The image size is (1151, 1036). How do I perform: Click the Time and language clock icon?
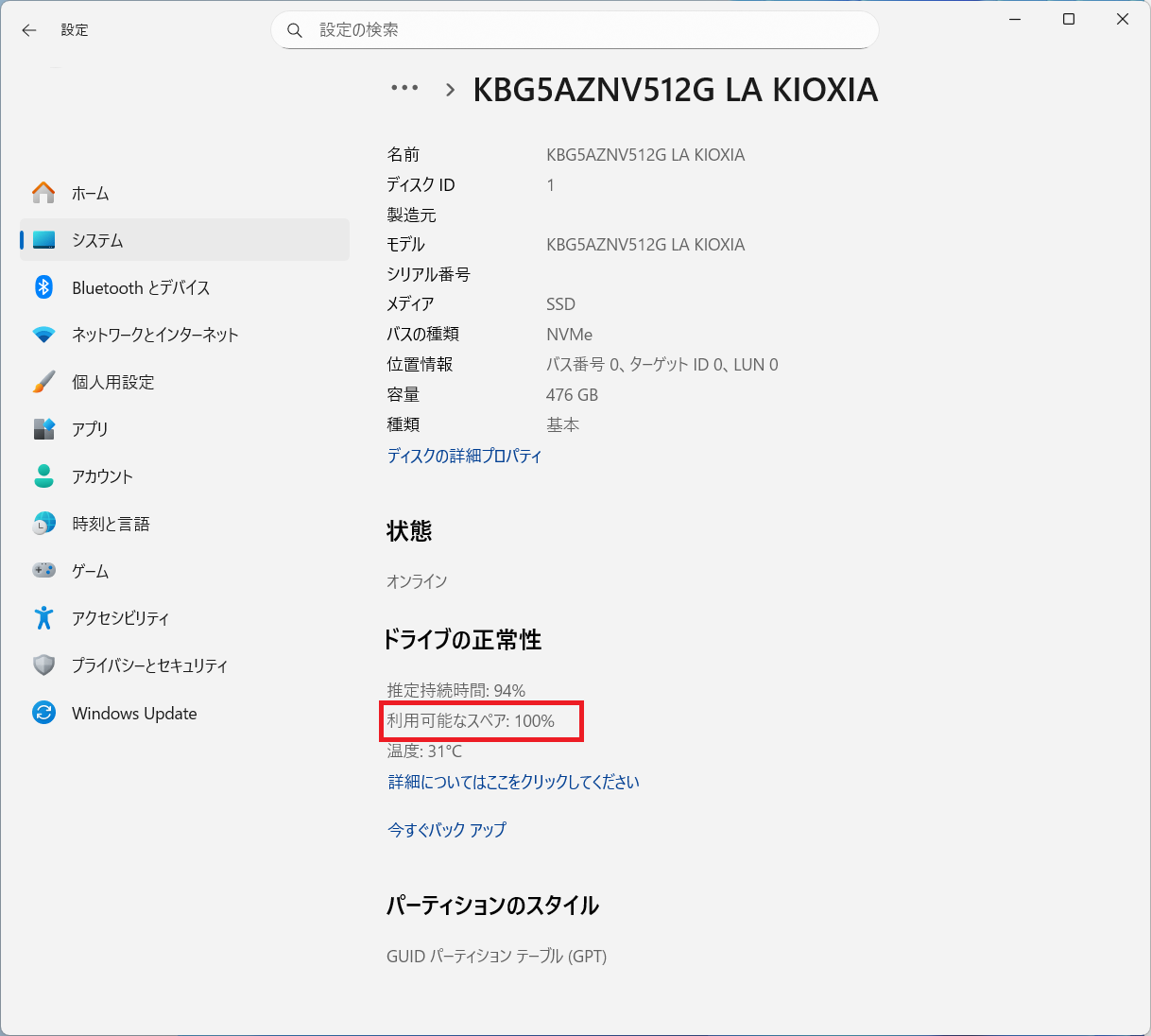[43, 524]
